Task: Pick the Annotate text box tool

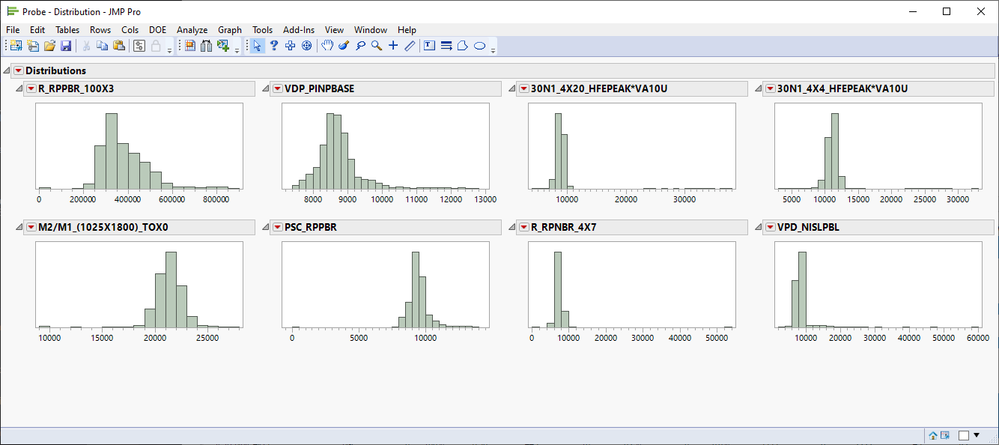Action: (429, 45)
